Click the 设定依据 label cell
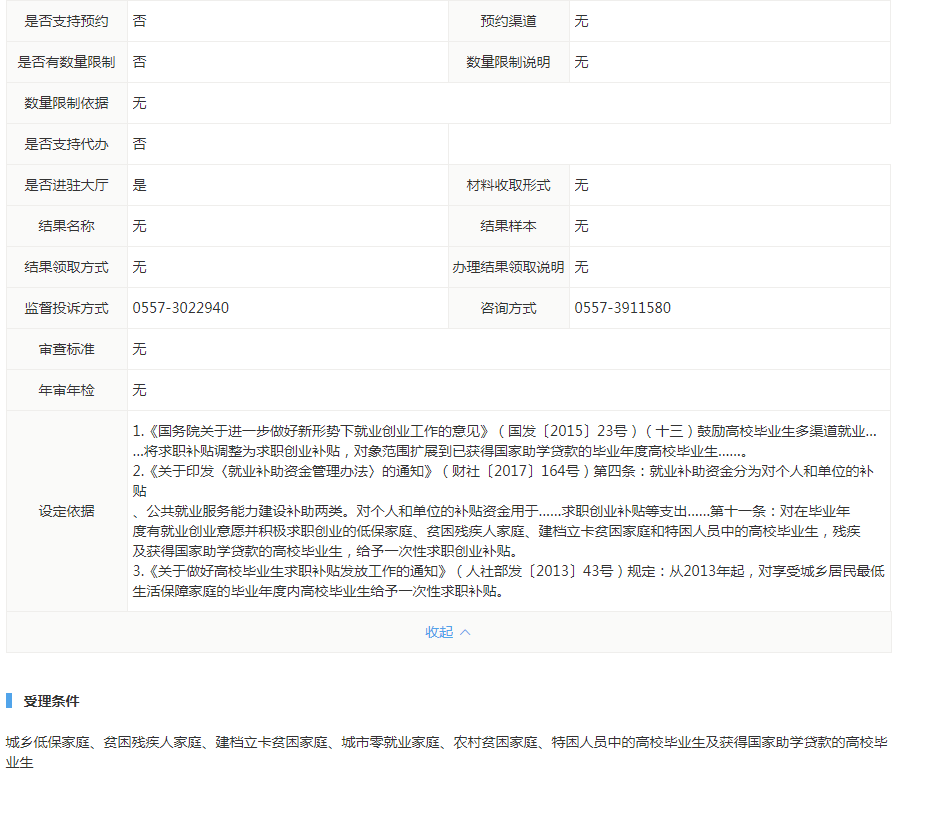This screenshot has height=815, width=925. point(66,511)
